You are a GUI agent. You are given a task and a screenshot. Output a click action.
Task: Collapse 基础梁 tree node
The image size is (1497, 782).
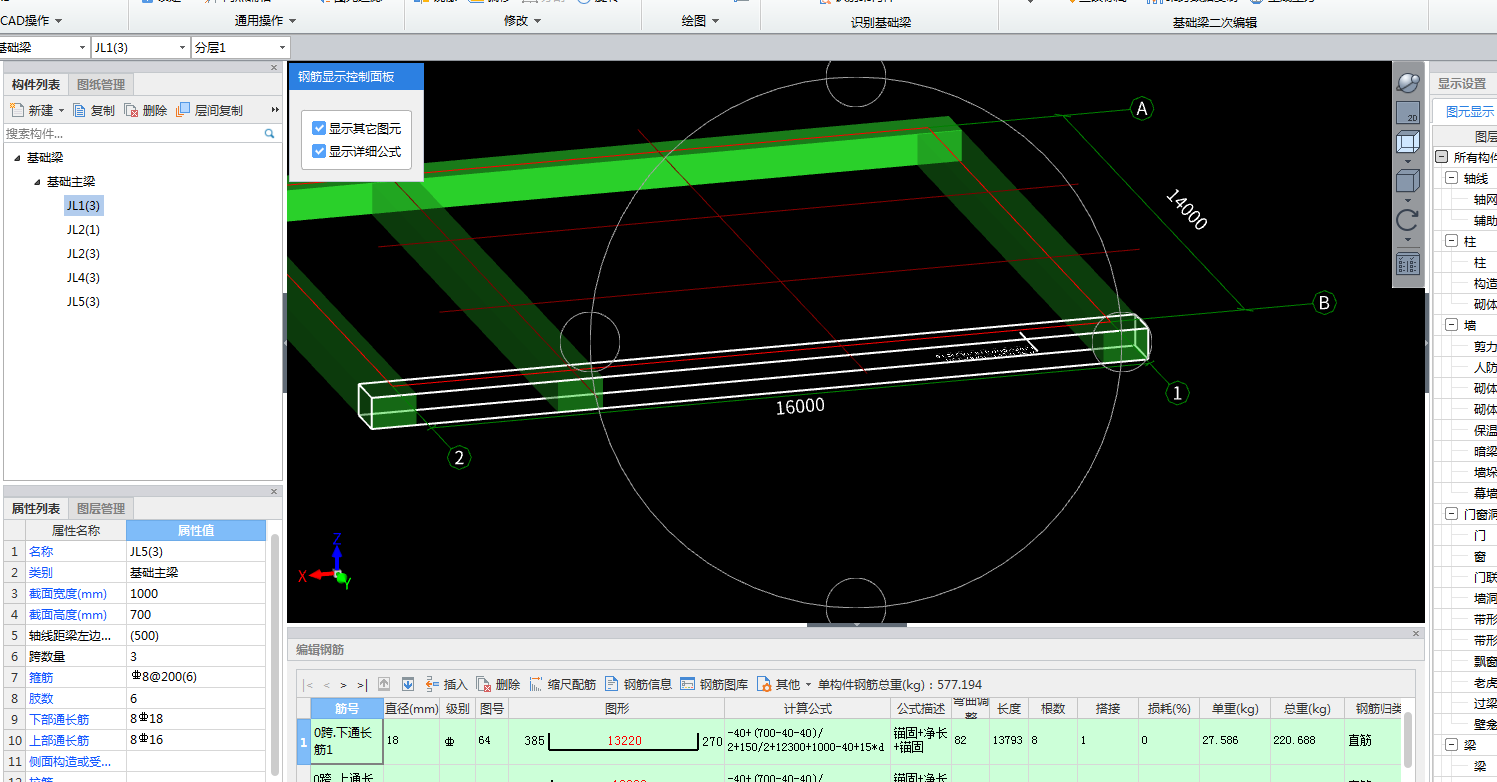coord(17,158)
